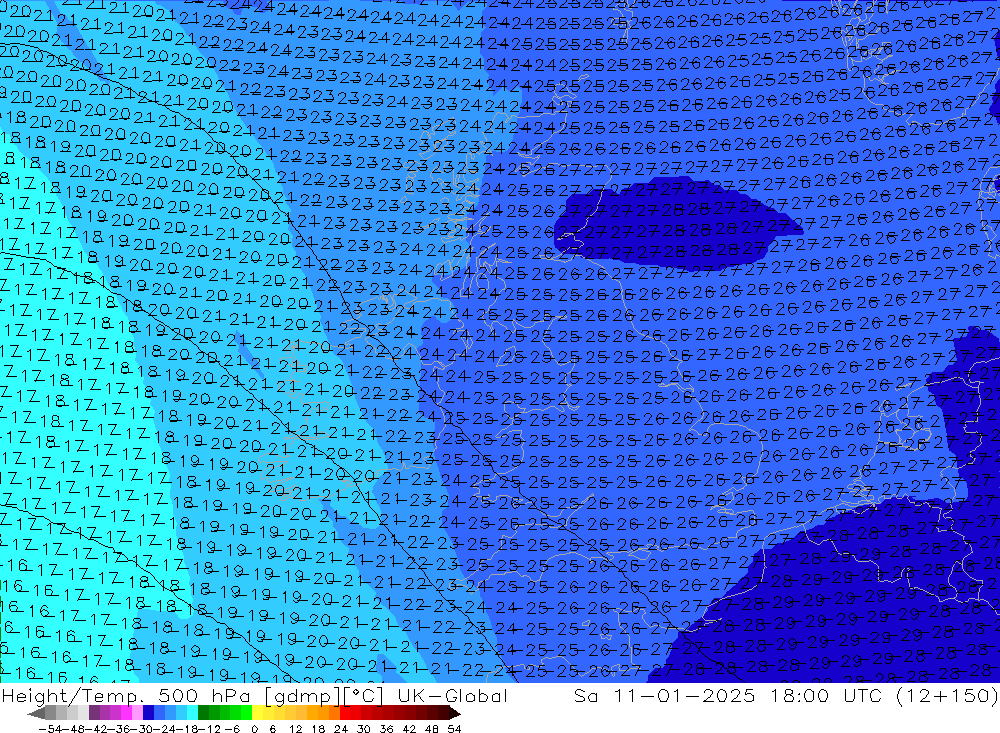Screen dimensions: 1000x733
Task: Click the "[°C]" unit label
Action: click(x=363, y=697)
